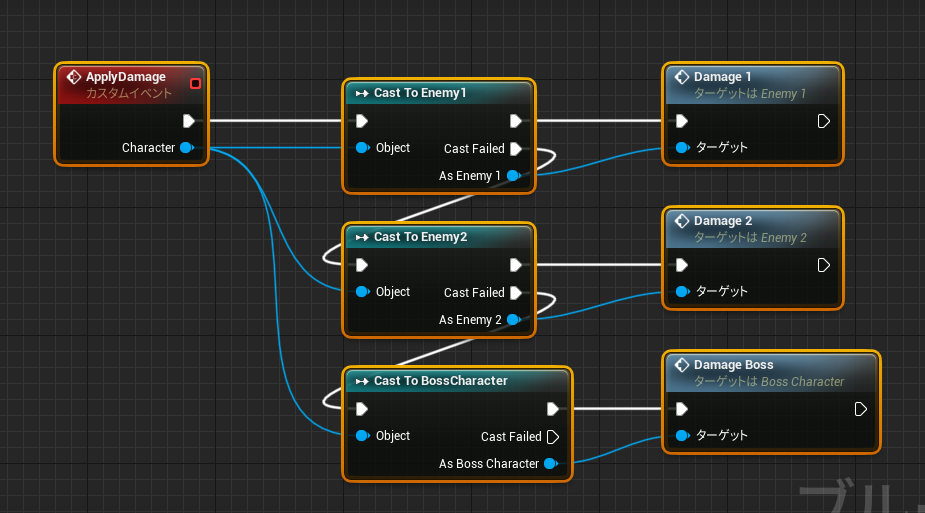This screenshot has width=925, height=513.
Task: Click Cast To BossCharacter execution input pin
Action: [362, 409]
